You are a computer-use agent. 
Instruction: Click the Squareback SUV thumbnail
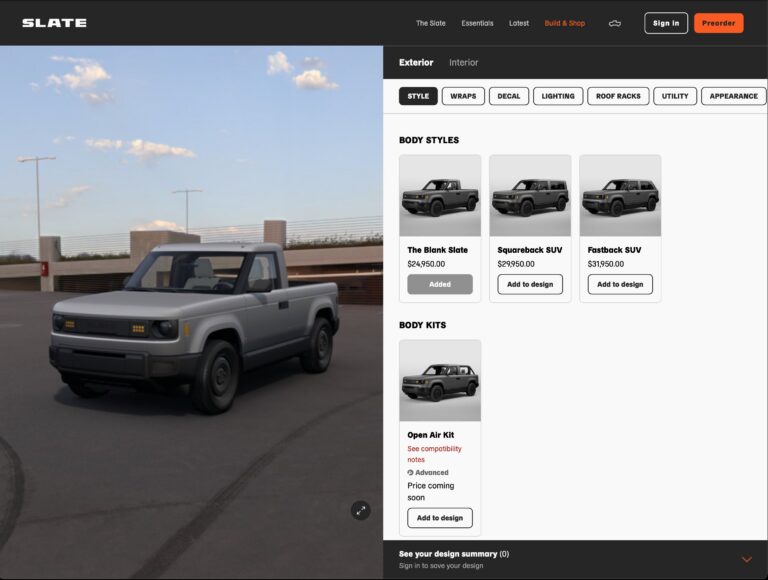tap(530, 196)
